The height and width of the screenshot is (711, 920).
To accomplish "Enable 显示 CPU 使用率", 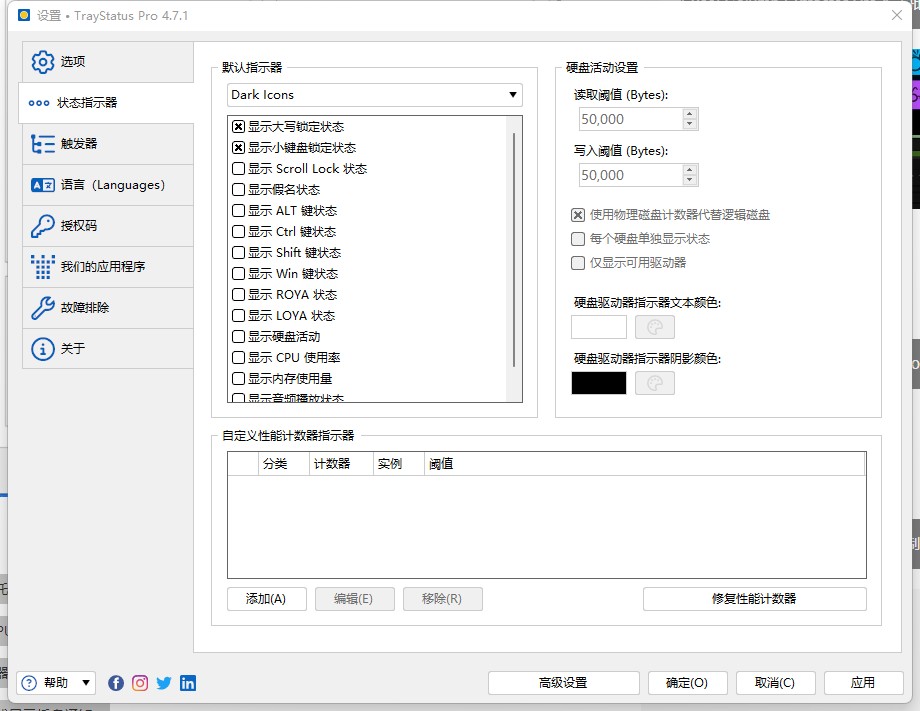I will (x=238, y=358).
